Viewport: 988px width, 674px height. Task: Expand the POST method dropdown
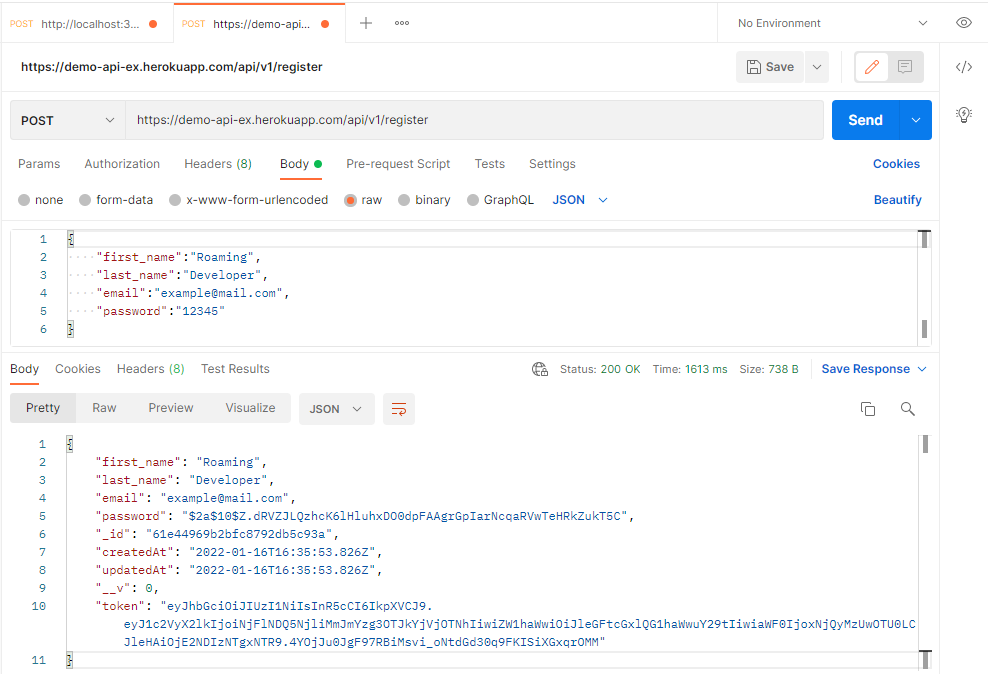click(x=68, y=120)
